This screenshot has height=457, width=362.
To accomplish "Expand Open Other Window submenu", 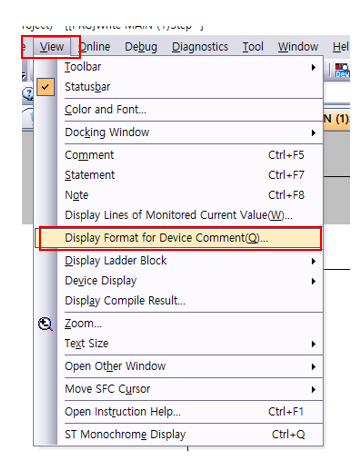I will click(x=179, y=366).
